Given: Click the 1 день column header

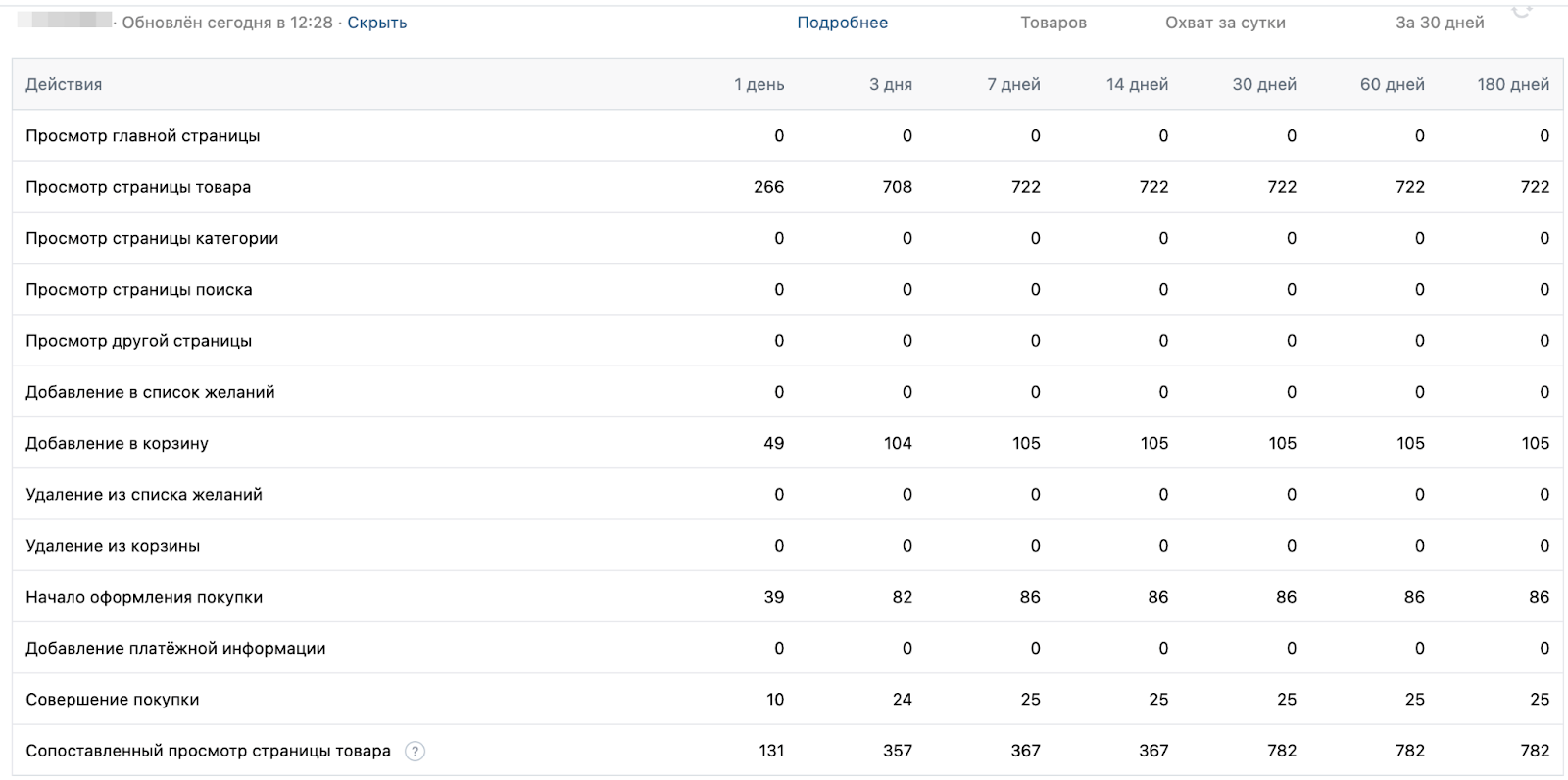Looking at the screenshot, I should tap(759, 84).
